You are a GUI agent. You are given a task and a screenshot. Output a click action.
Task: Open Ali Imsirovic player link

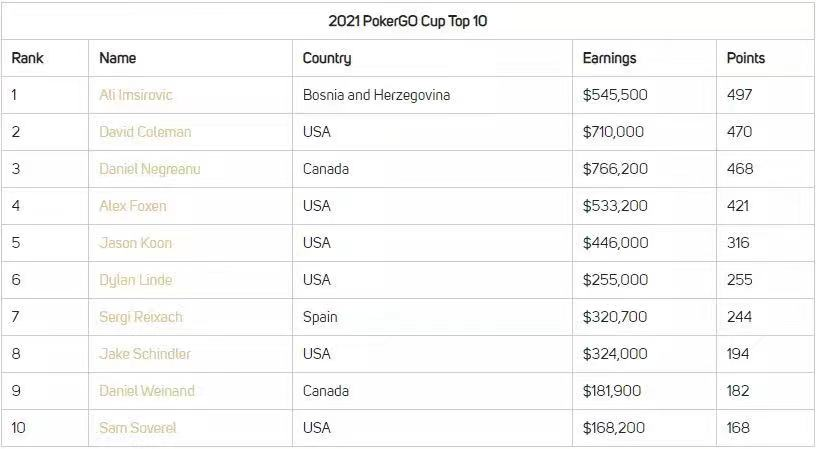136,95
